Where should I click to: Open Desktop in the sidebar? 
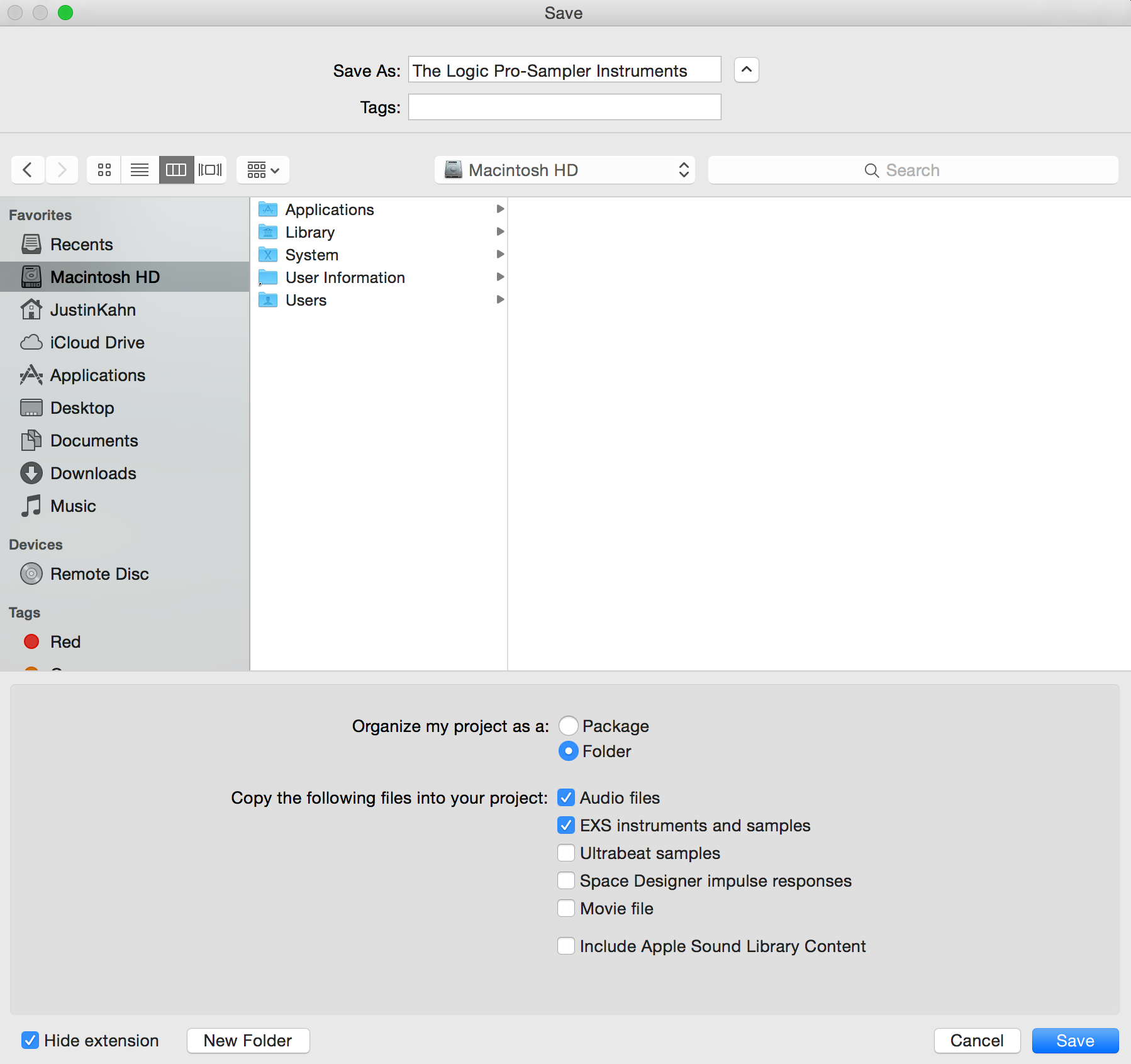(125, 407)
